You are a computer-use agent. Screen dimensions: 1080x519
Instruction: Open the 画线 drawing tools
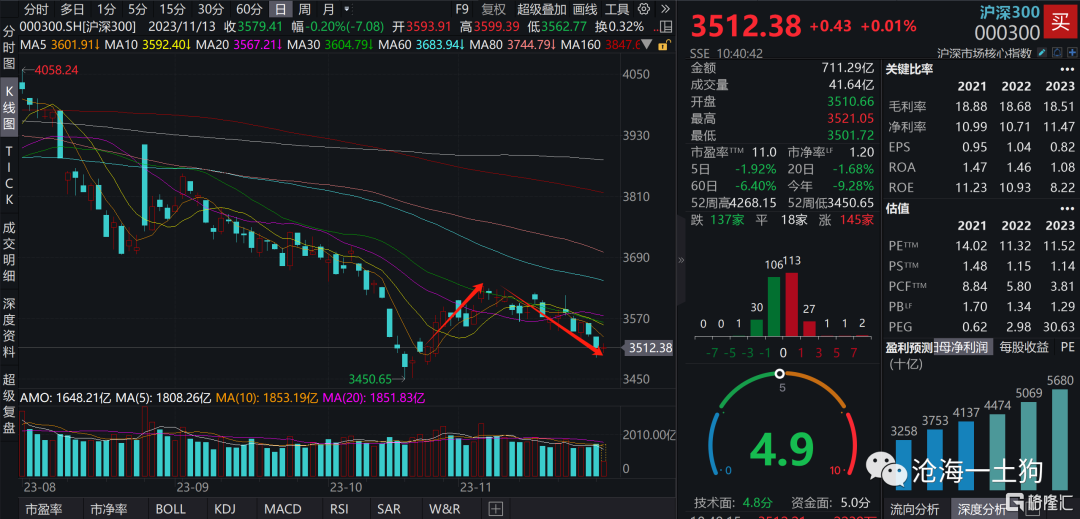[x=585, y=10]
